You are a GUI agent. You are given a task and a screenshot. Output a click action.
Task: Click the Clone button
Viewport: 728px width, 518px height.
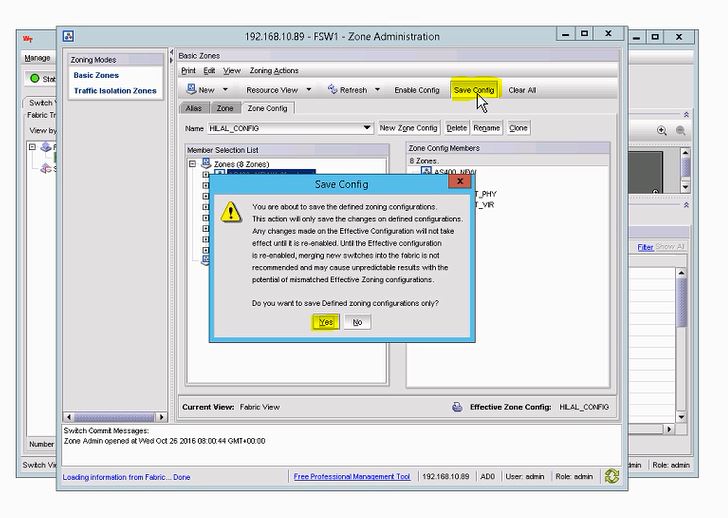pos(518,128)
